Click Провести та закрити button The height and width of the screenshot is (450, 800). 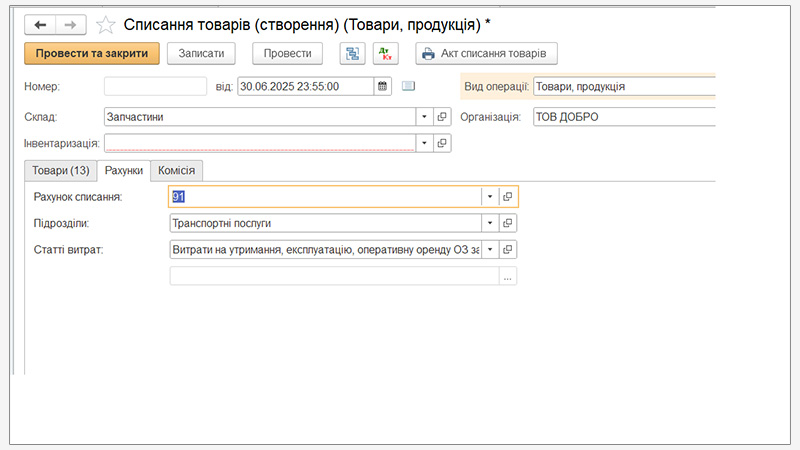click(x=91, y=54)
